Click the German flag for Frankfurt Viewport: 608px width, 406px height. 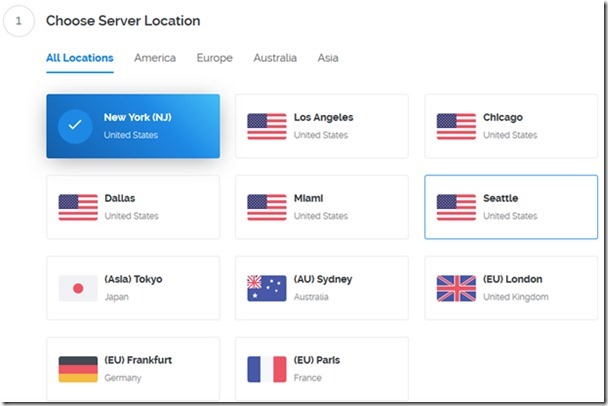coord(77,369)
